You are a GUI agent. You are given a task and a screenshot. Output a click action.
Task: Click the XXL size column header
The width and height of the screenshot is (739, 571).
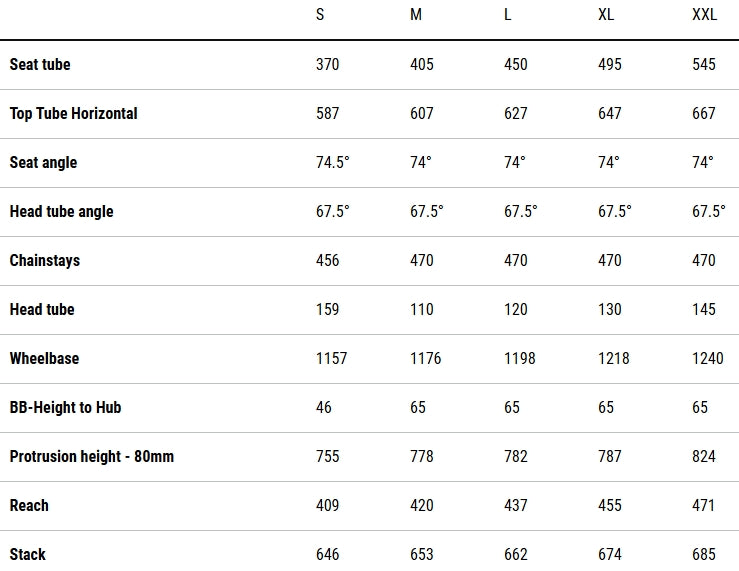706,15
